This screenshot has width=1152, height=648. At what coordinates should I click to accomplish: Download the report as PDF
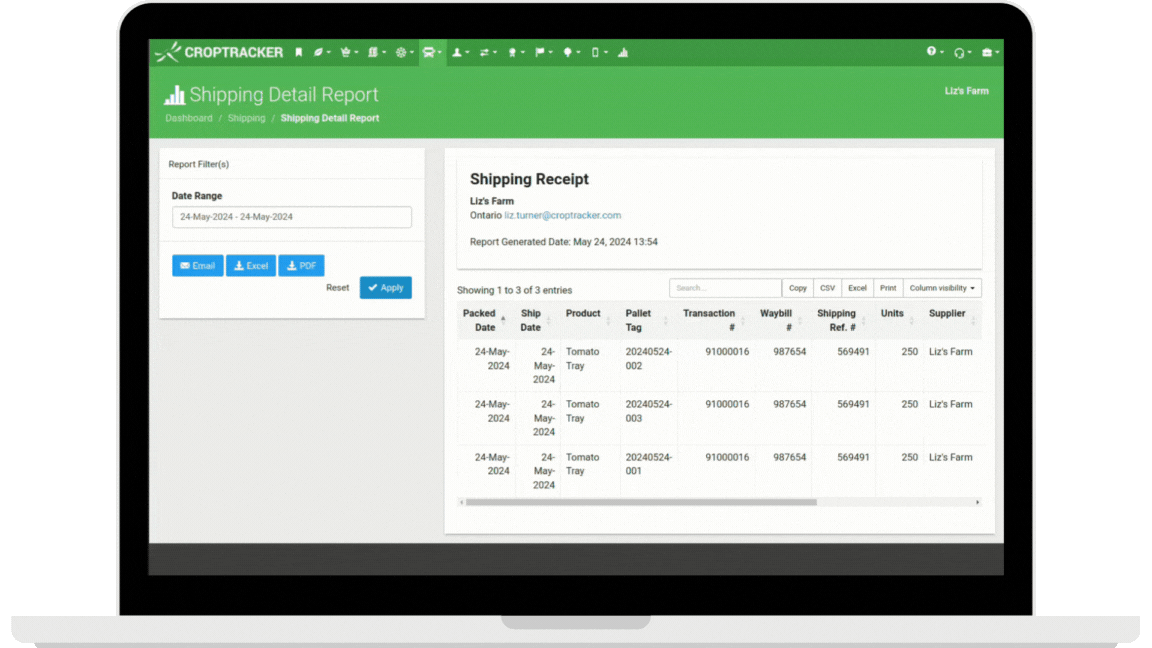pos(301,266)
